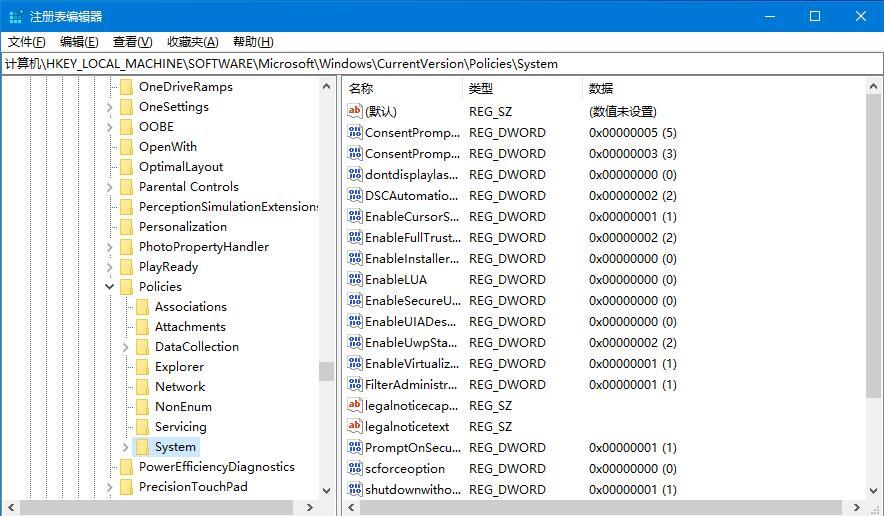Image resolution: width=884 pixels, height=516 pixels.
Task: Sort values by the 名称 column header
Action: (x=403, y=89)
